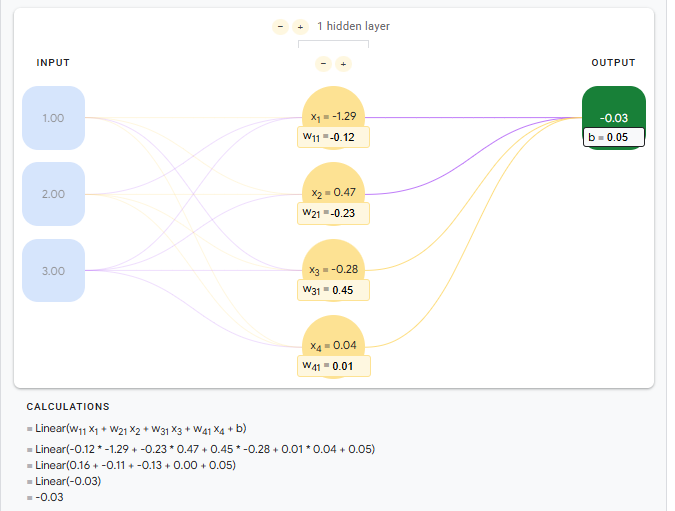This screenshot has width=675, height=511.
Task: Add a neuron to the hidden layer
Action: point(343,64)
